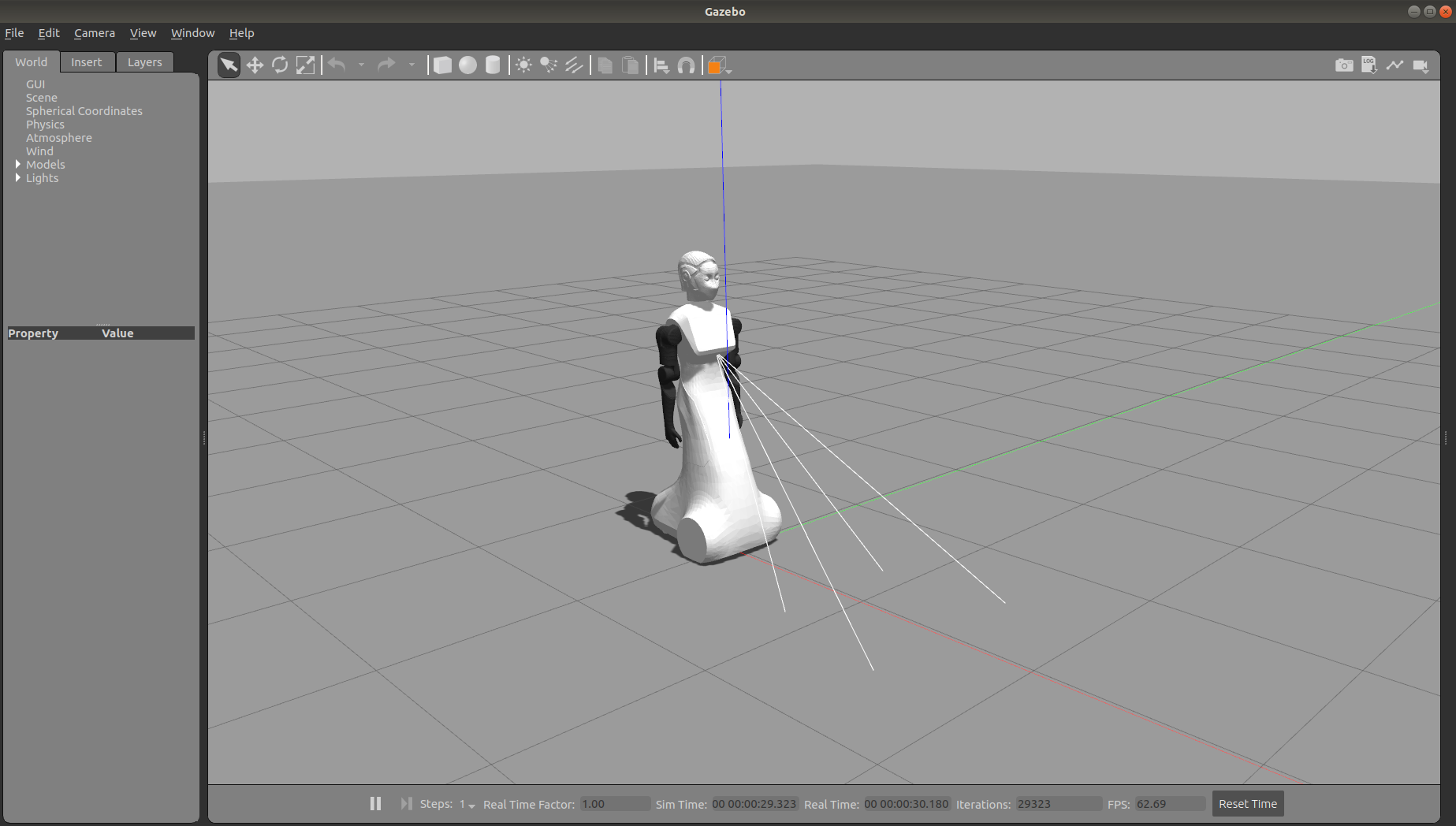Insert a cylinder shape
The height and width of the screenshot is (826, 1456).
(x=493, y=65)
